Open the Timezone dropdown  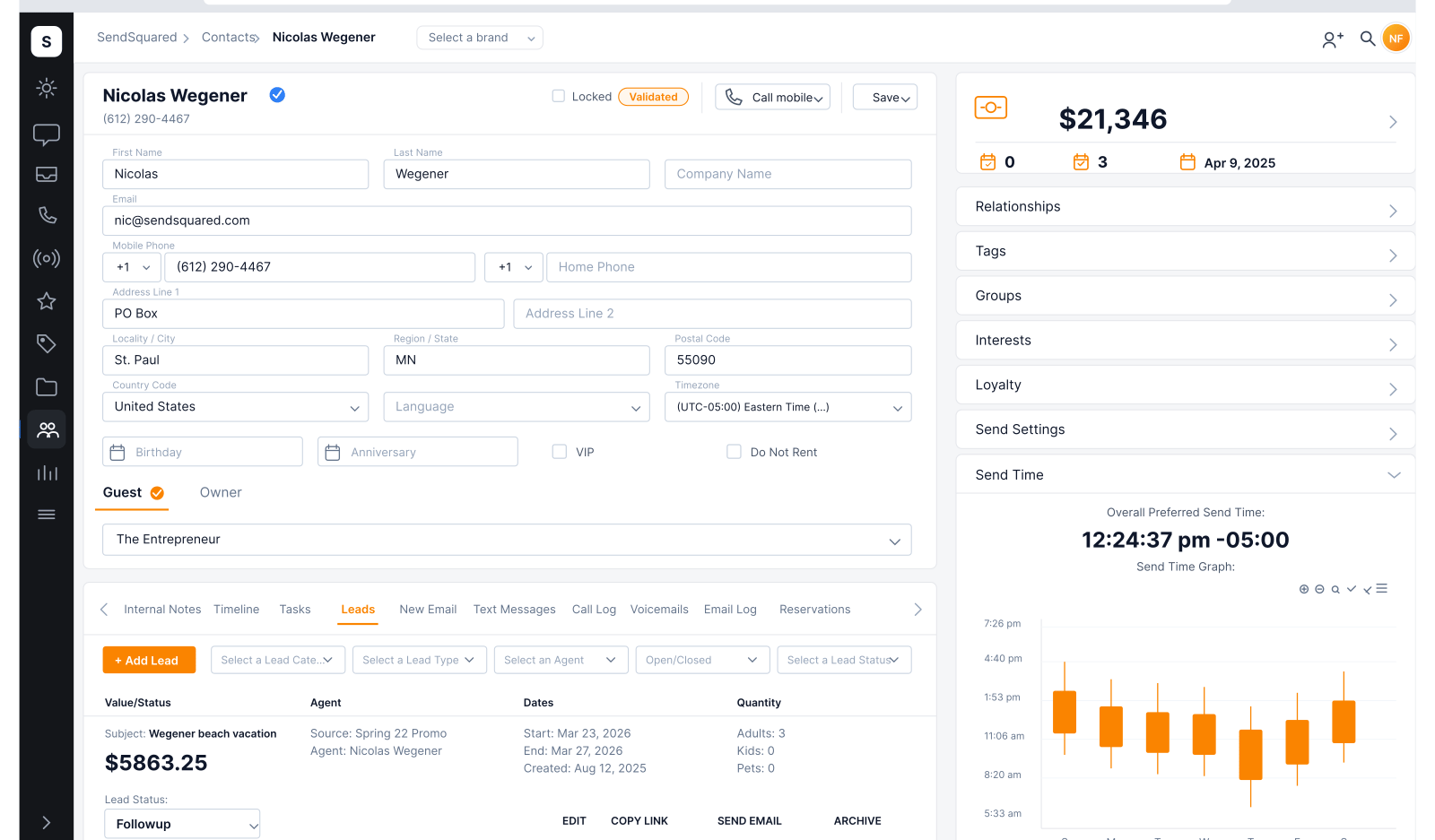(788, 407)
